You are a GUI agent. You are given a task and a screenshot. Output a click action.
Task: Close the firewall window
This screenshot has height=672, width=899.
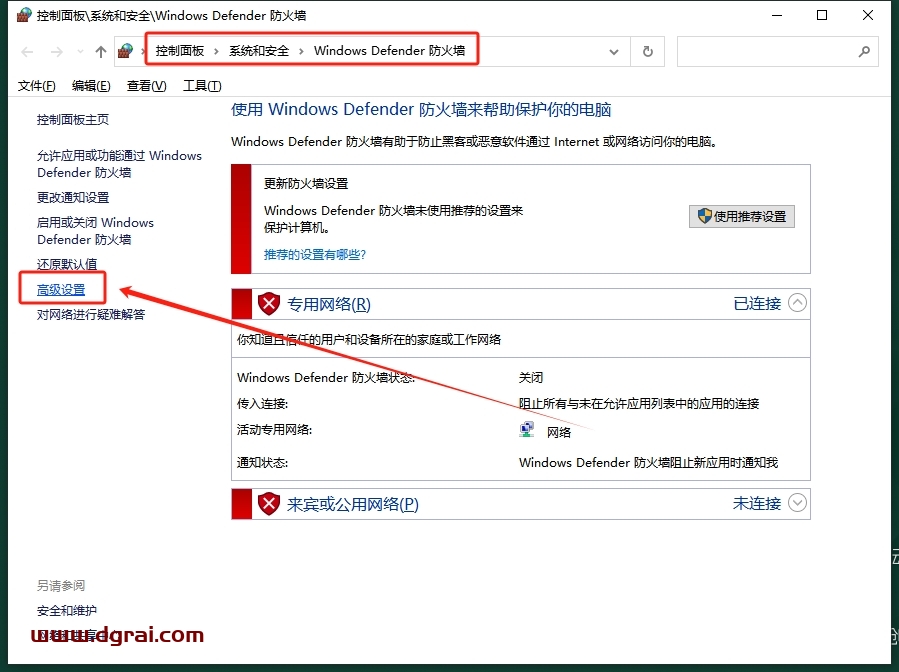tap(868, 15)
